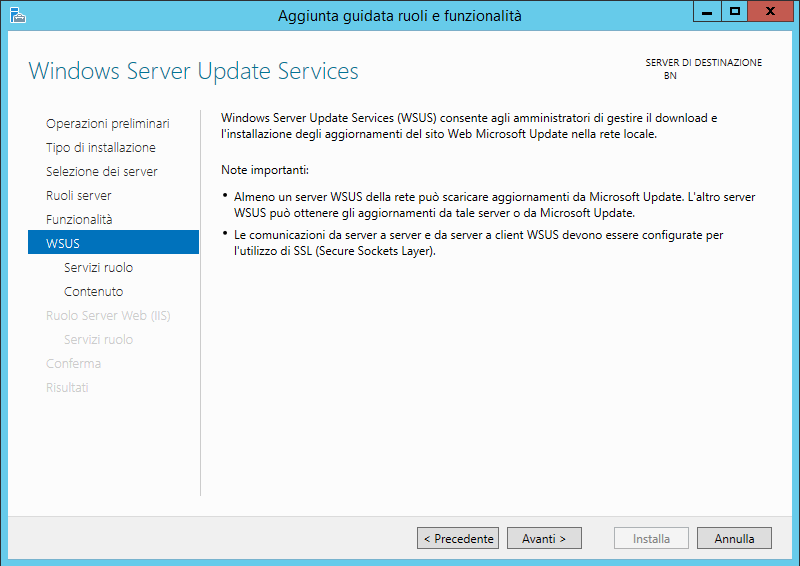800x566 pixels.
Task: Go back with the Precedente button
Action: (x=458, y=538)
